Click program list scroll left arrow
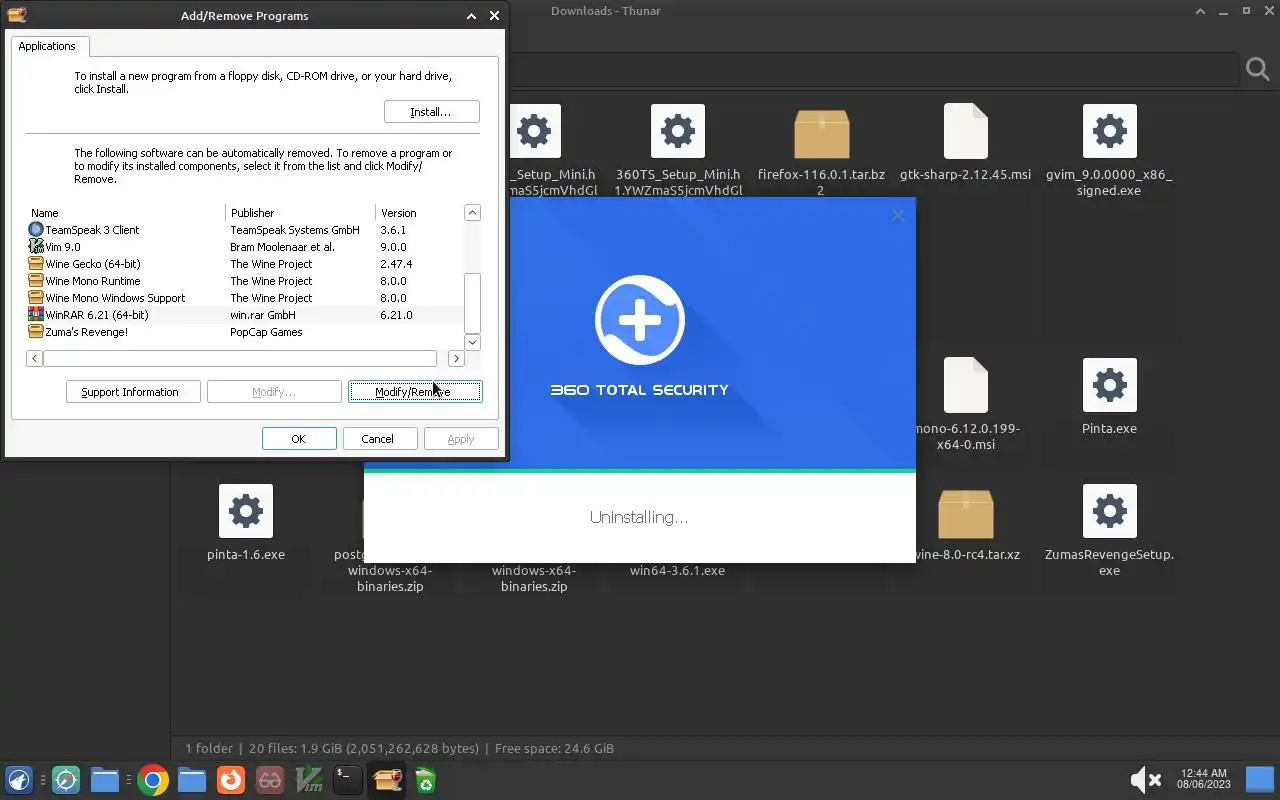 [35, 358]
